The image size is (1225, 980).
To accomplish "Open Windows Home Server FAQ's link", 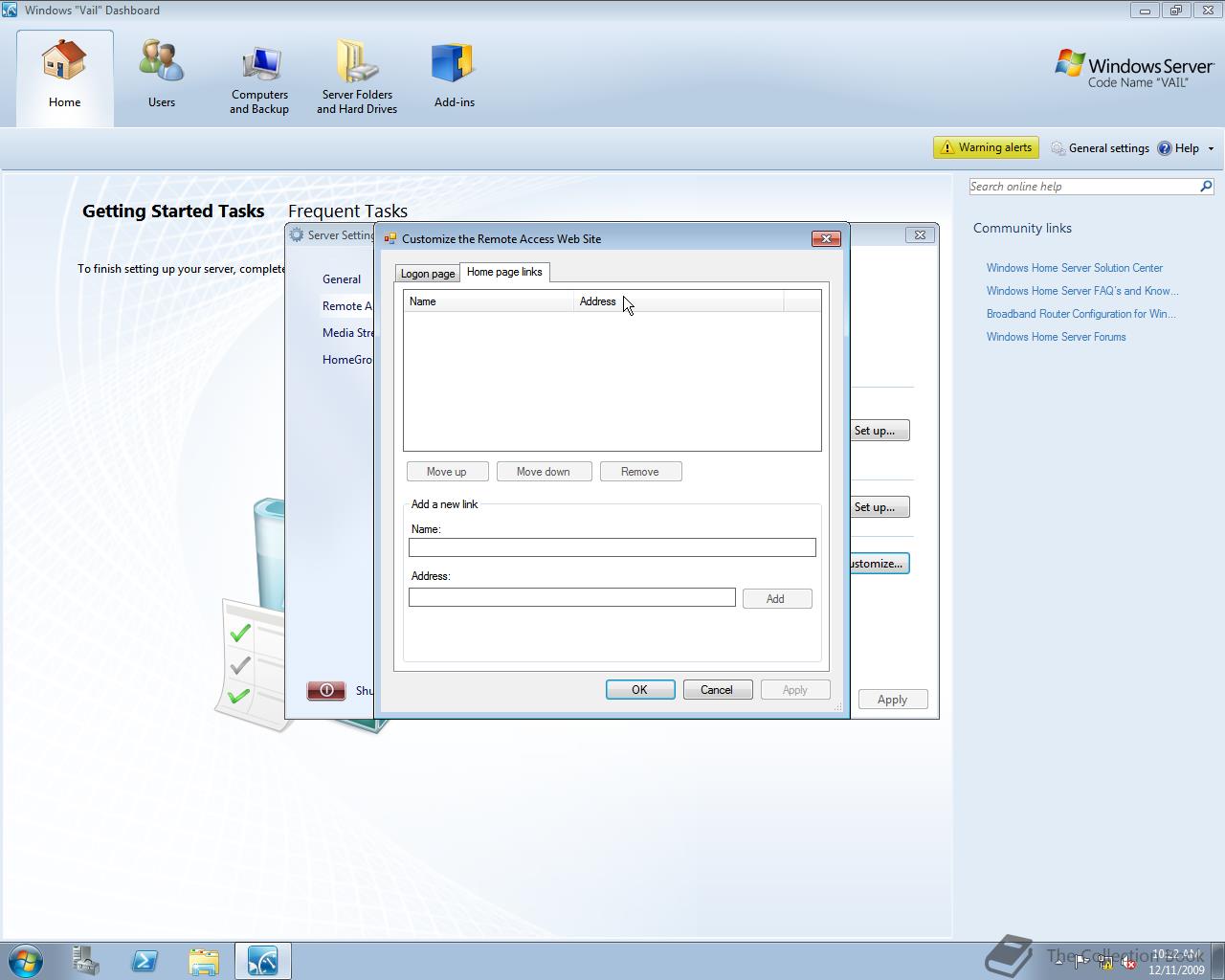I will 1082,291.
